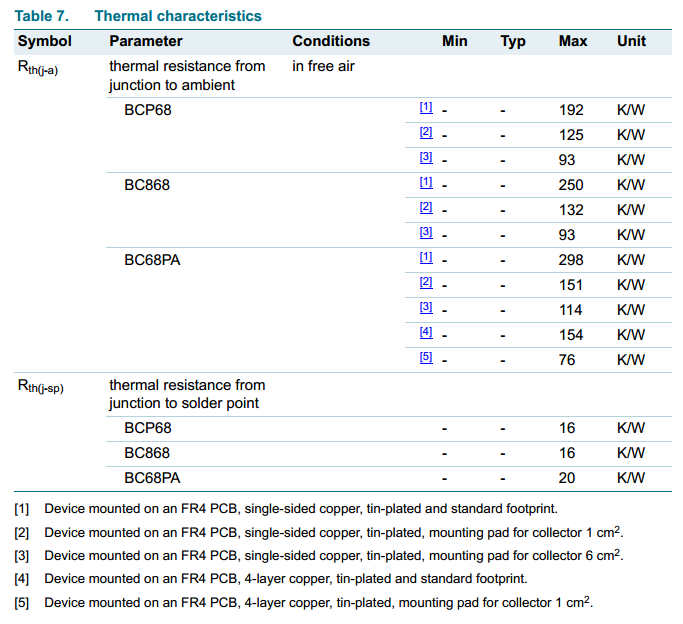Click BC68PA label in junction-to-solder-point section
This screenshot has width=683, height=624.
click(152, 478)
